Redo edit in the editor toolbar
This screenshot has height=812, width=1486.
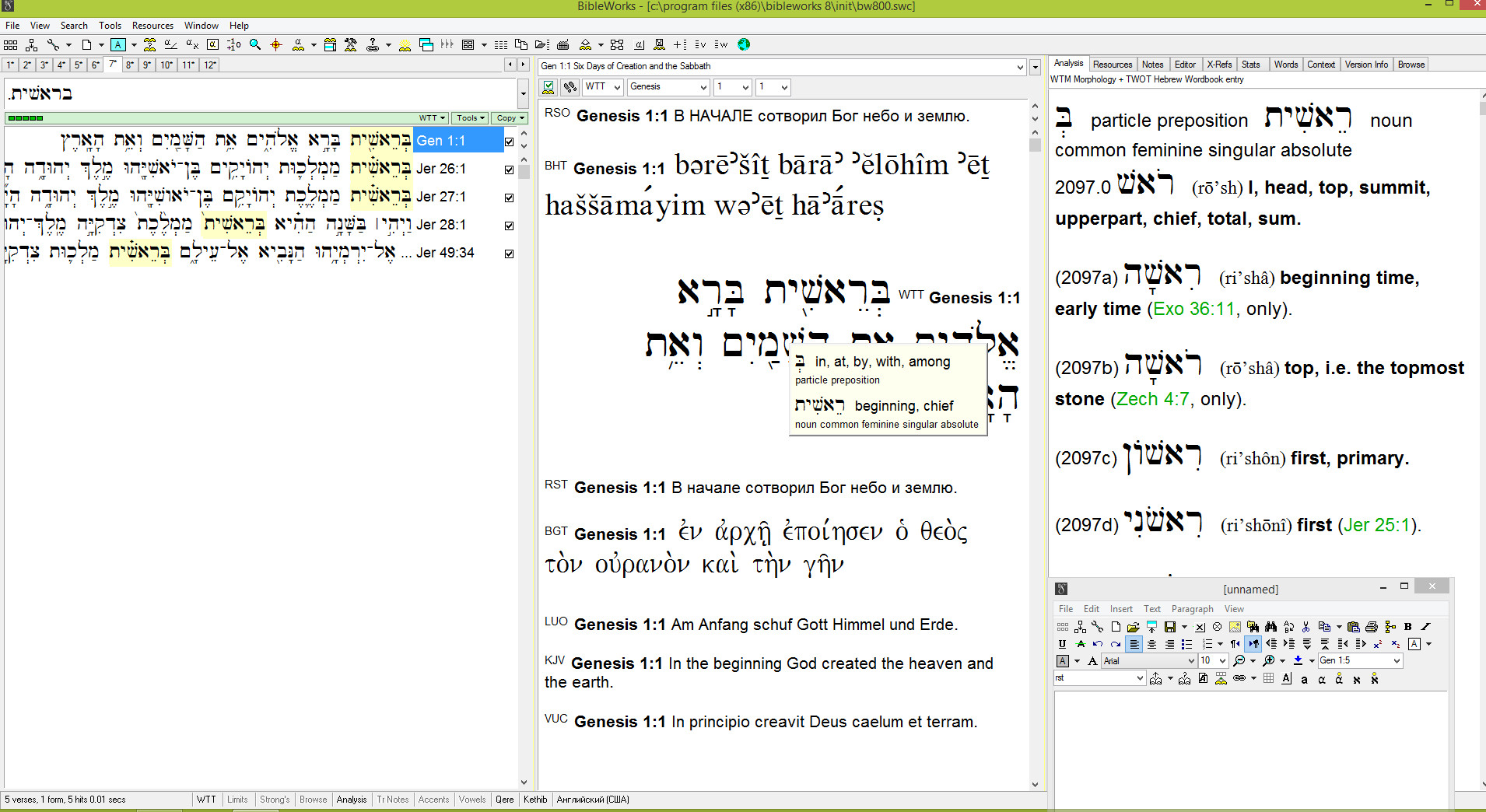1116,644
